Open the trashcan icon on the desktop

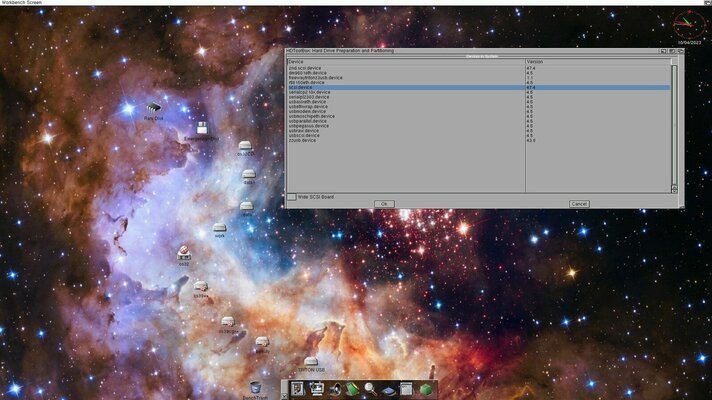tap(256, 388)
